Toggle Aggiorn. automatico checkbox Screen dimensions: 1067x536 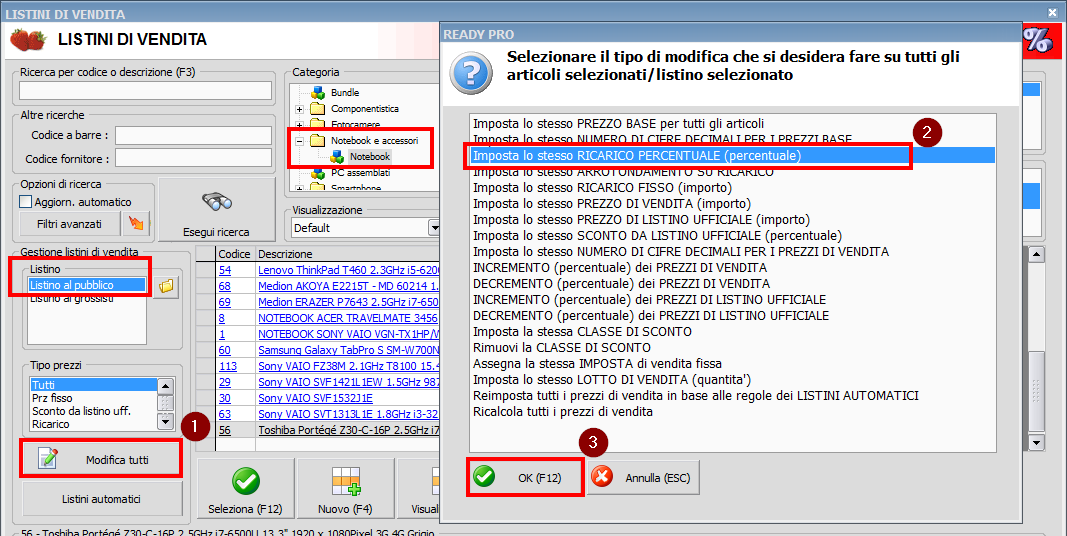26,202
